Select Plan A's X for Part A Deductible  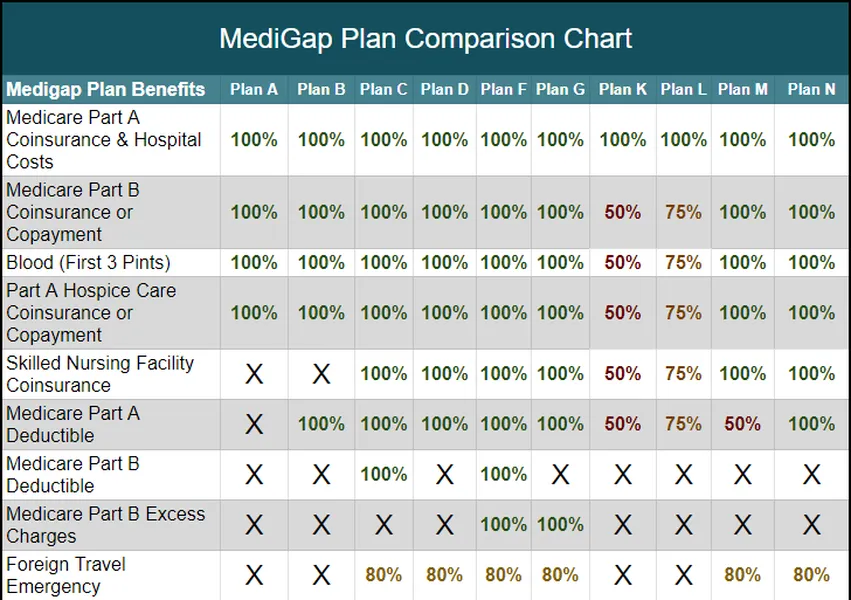pyautogui.click(x=254, y=424)
